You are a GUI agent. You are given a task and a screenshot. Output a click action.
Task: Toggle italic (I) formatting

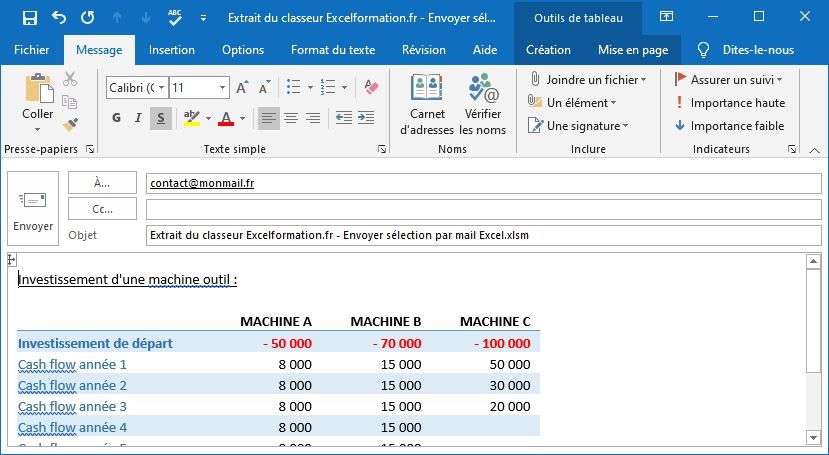pyautogui.click(x=138, y=118)
